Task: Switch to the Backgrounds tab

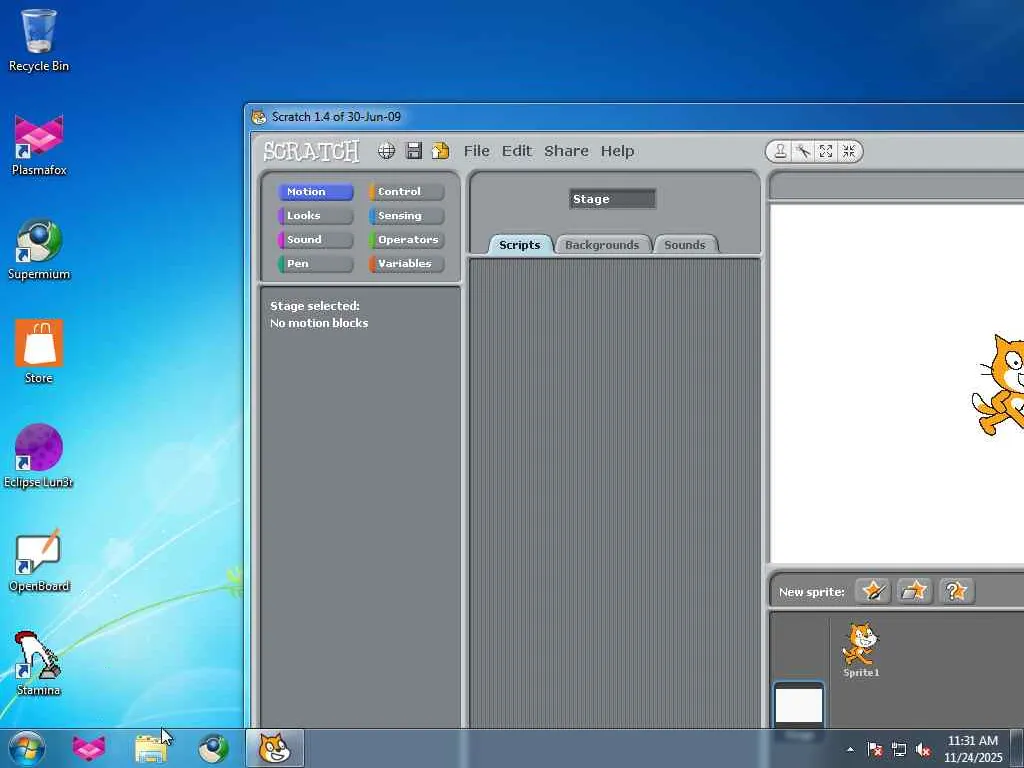Action: click(x=602, y=245)
